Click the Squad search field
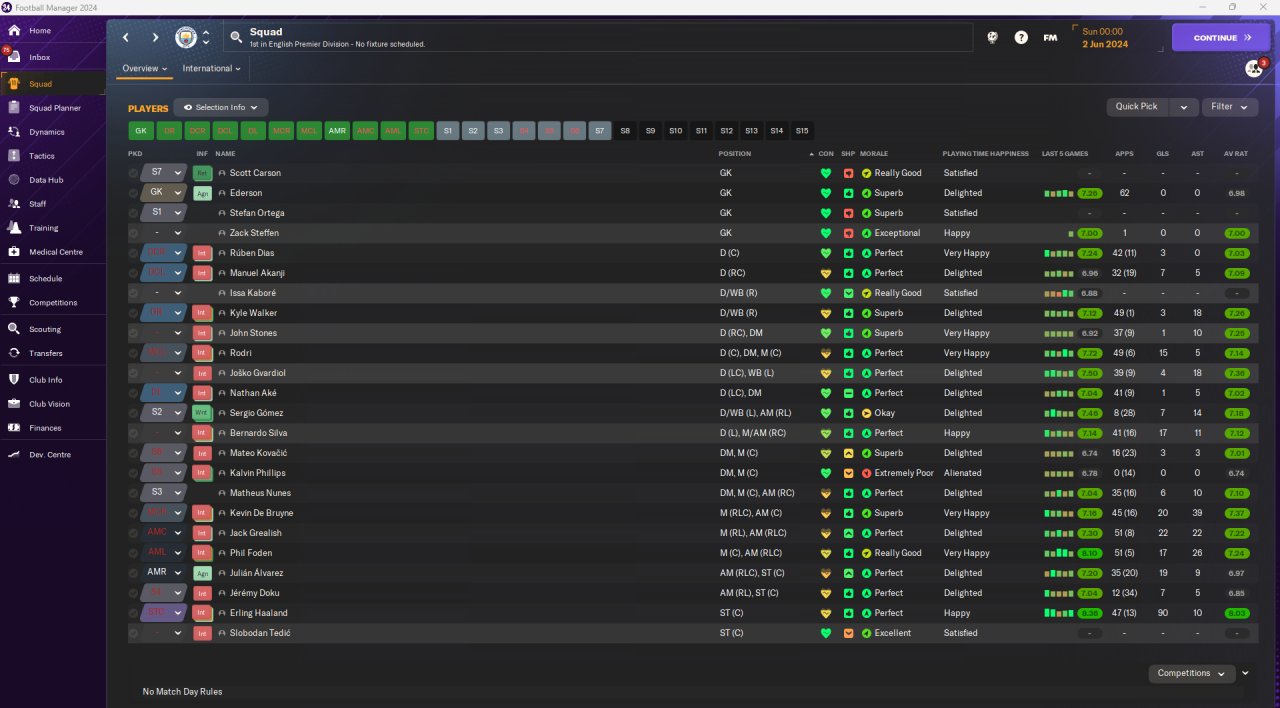Image resolution: width=1280 pixels, height=708 pixels. [x=598, y=38]
